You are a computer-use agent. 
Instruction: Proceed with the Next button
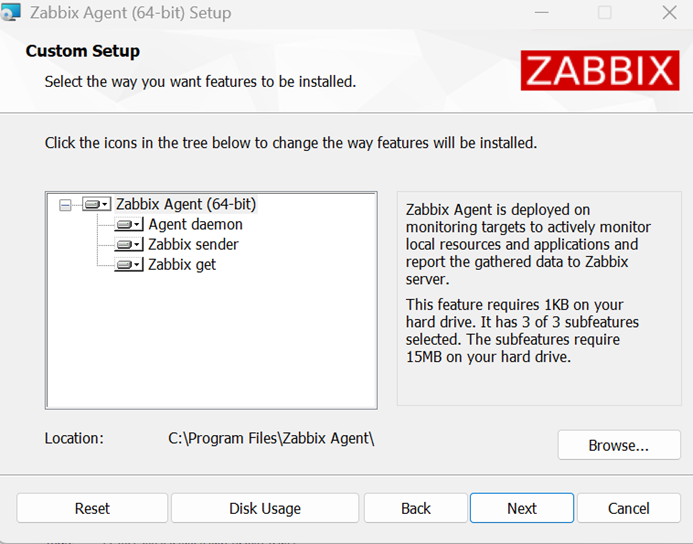pyautogui.click(x=521, y=508)
